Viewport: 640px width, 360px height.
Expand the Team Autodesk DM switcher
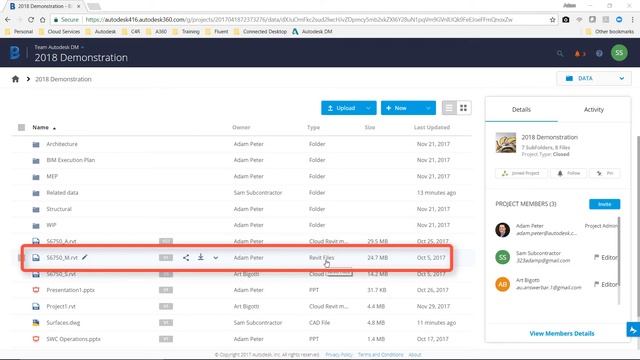coord(59,47)
